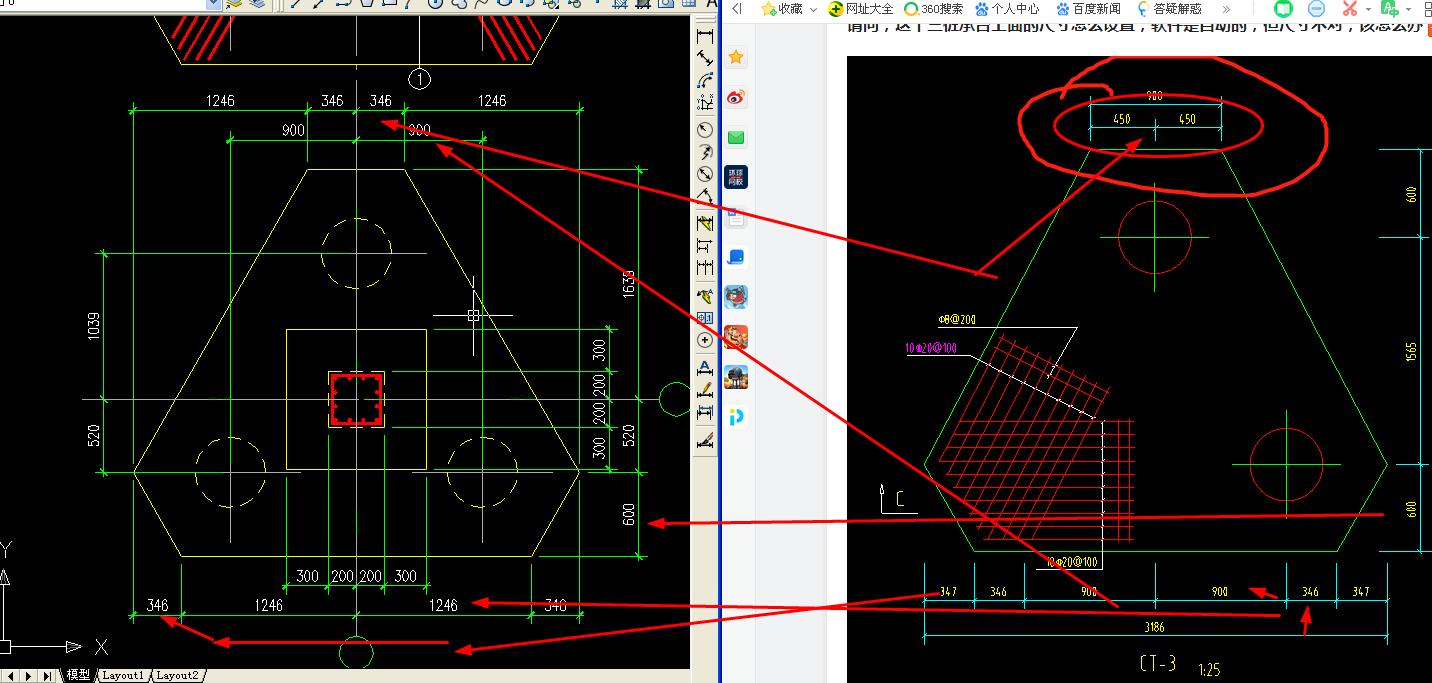Expand the translate options arrow
The width and height of the screenshot is (1432, 683).
(x=1408, y=9)
